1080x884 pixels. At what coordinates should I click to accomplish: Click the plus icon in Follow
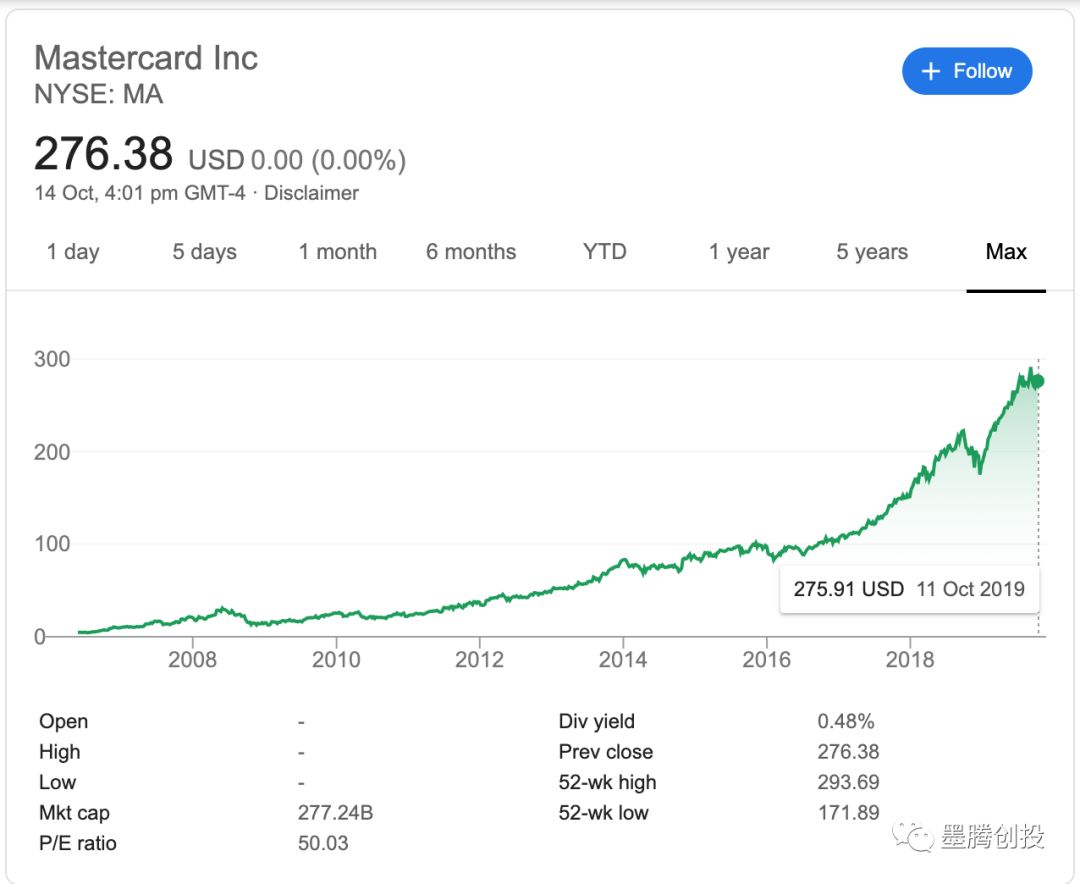931,71
